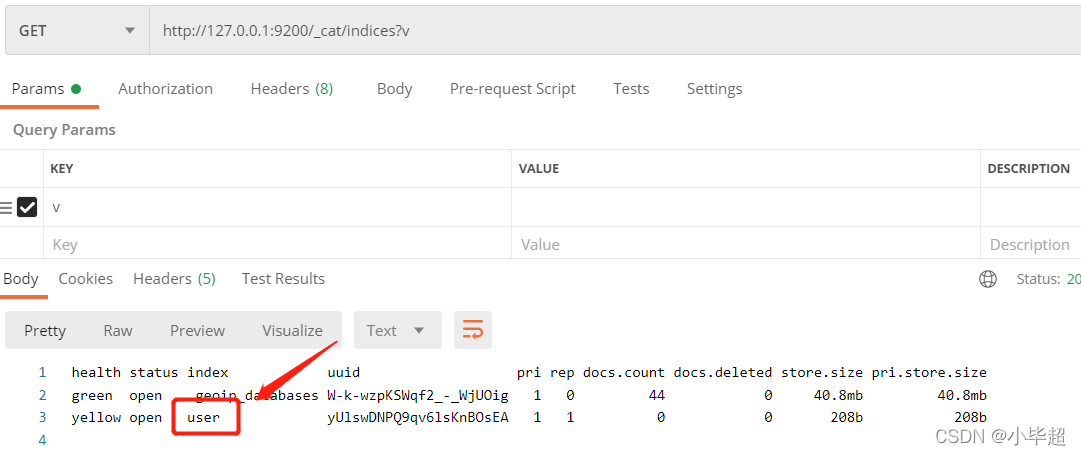
Task: Open the Test Results tab
Action: click(283, 279)
